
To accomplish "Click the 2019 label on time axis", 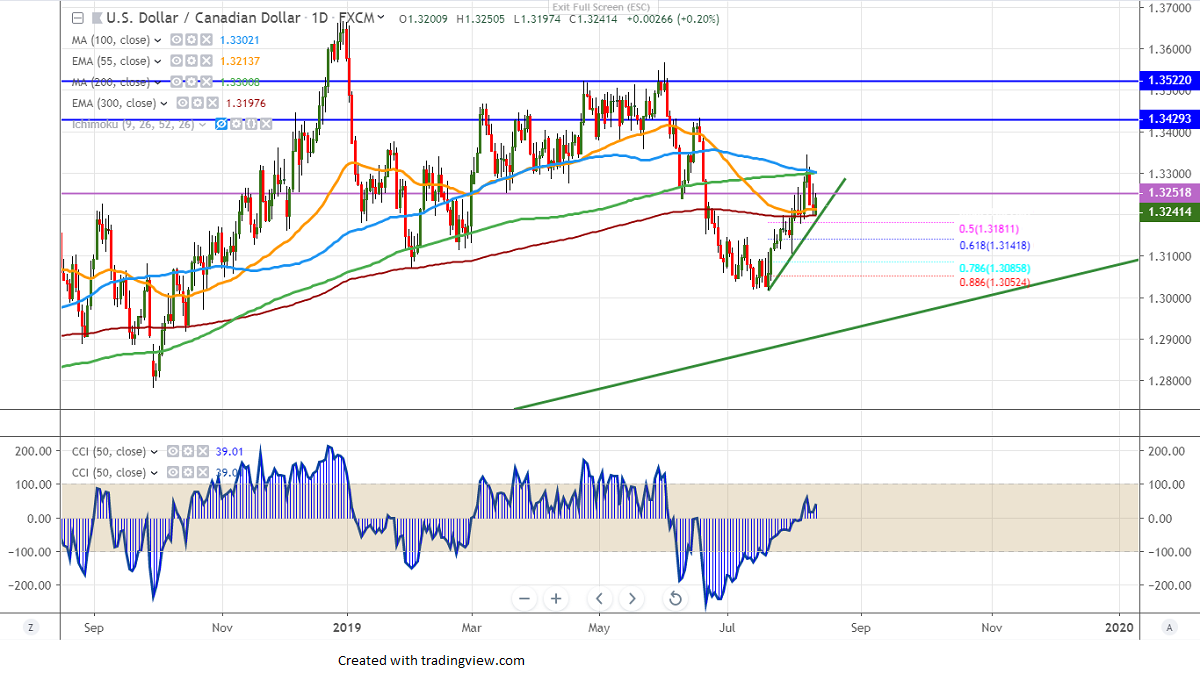I will 347,628.
